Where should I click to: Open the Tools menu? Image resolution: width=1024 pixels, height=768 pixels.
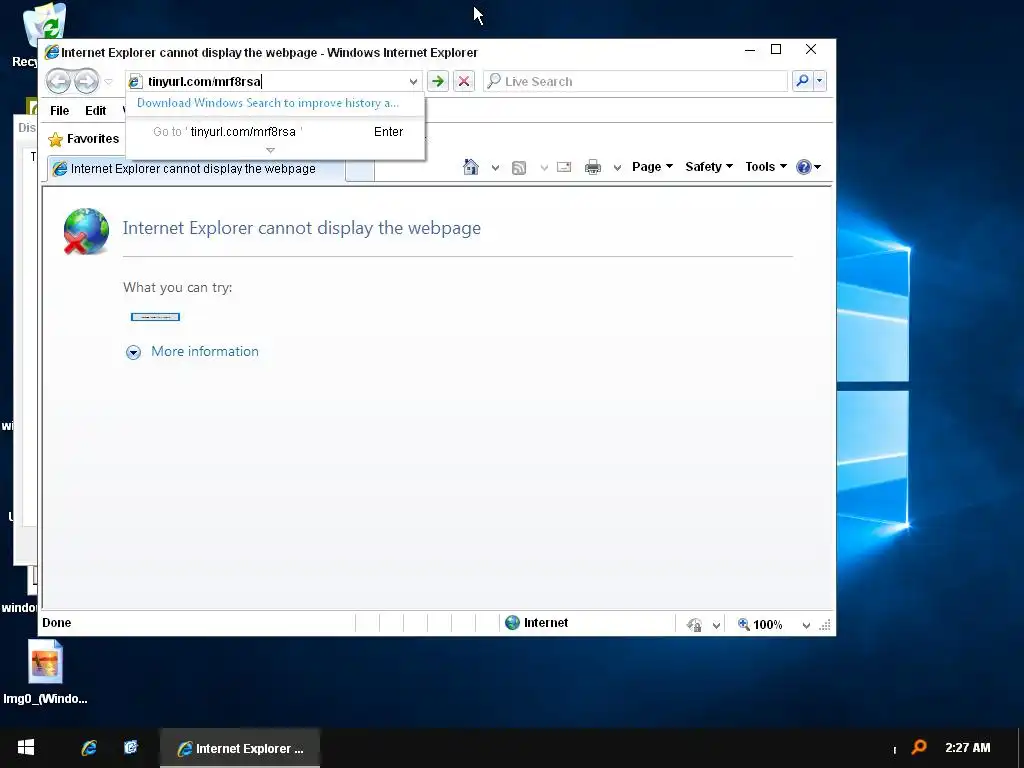pyautogui.click(x=765, y=167)
